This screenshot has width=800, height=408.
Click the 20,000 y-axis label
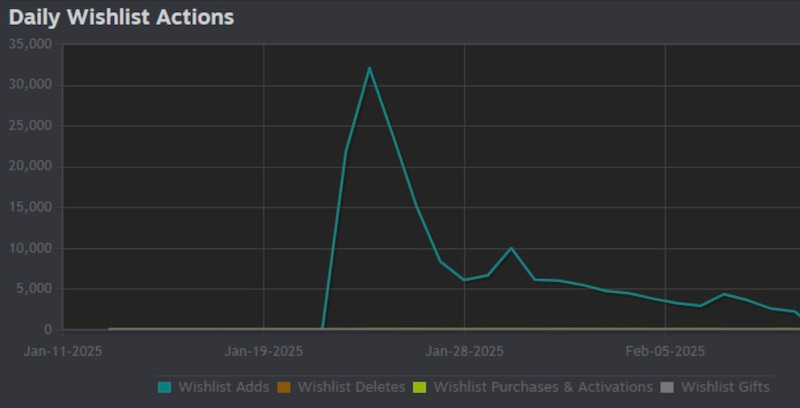pyautogui.click(x=30, y=167)
